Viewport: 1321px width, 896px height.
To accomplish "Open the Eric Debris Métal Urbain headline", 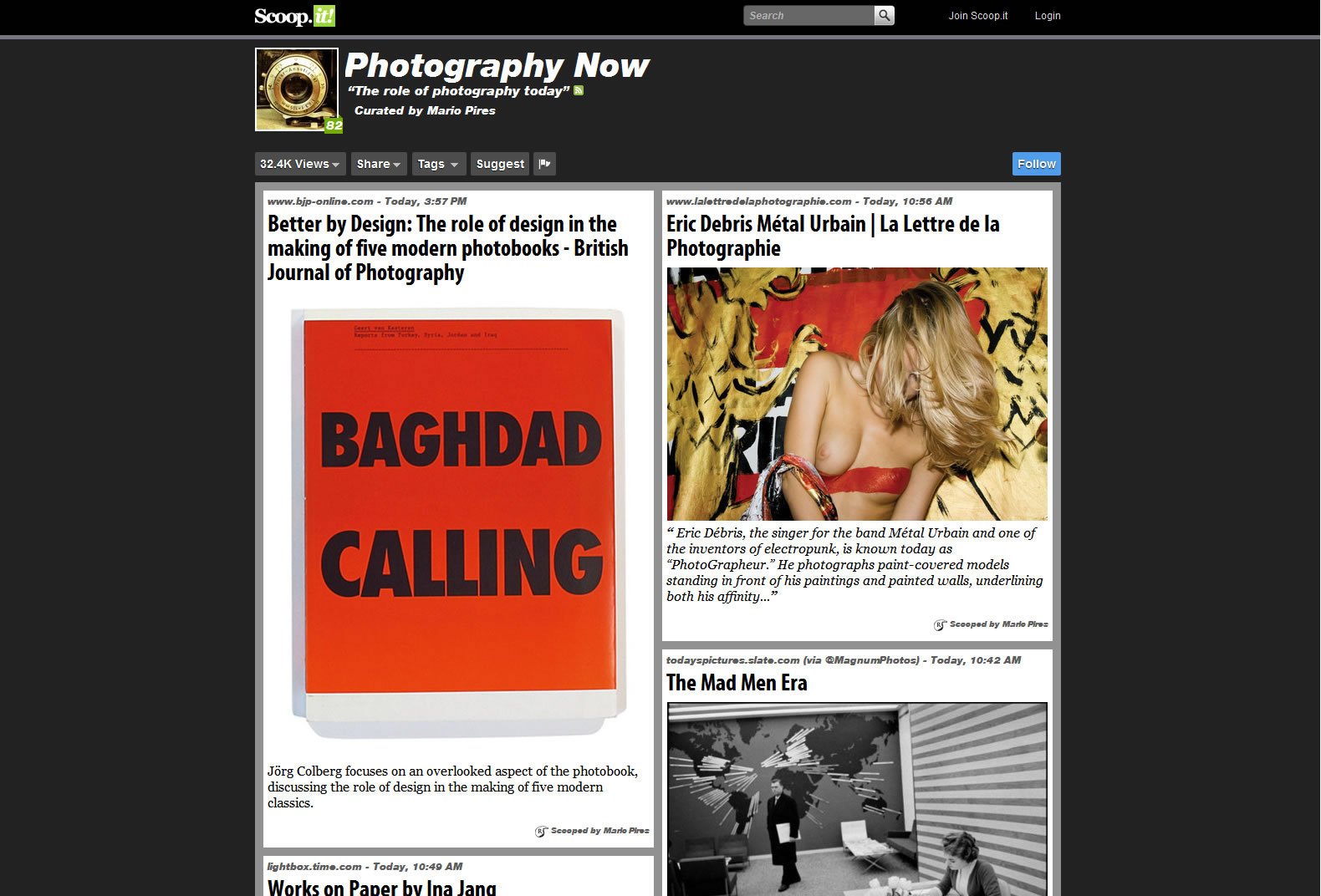I will (x=832, y=236).
